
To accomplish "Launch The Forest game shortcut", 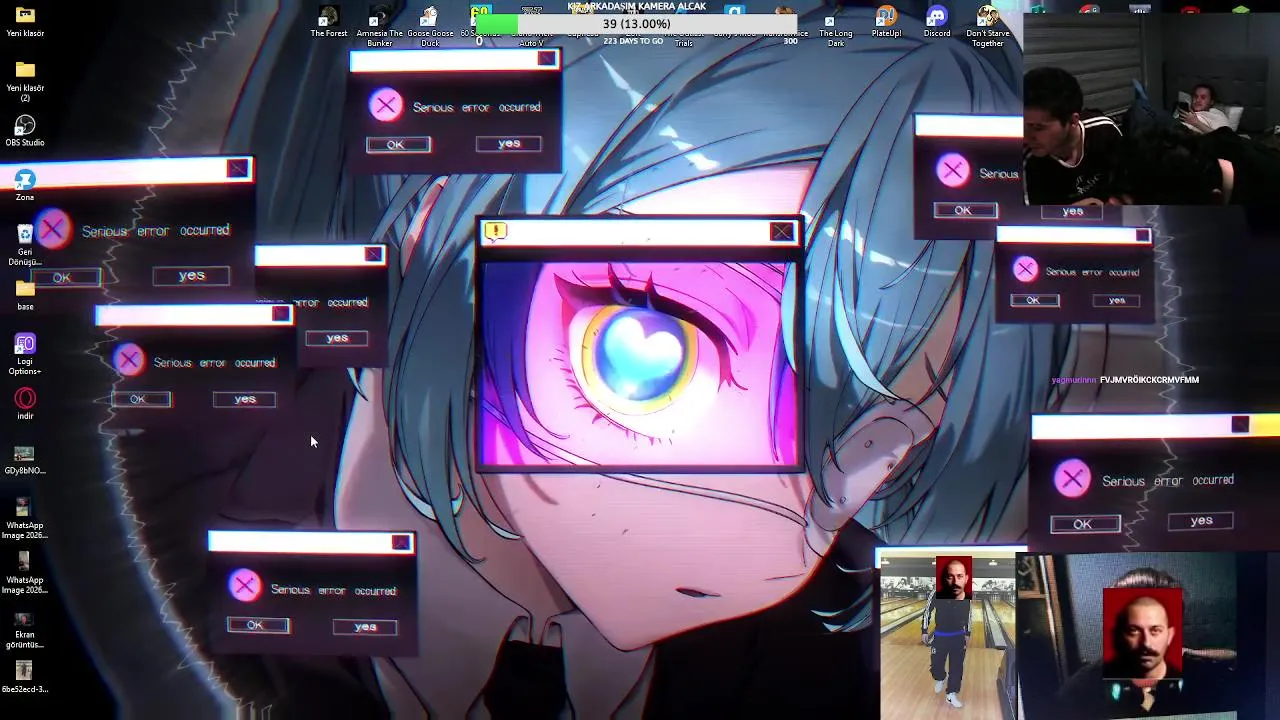I will (x=329, y=22).
